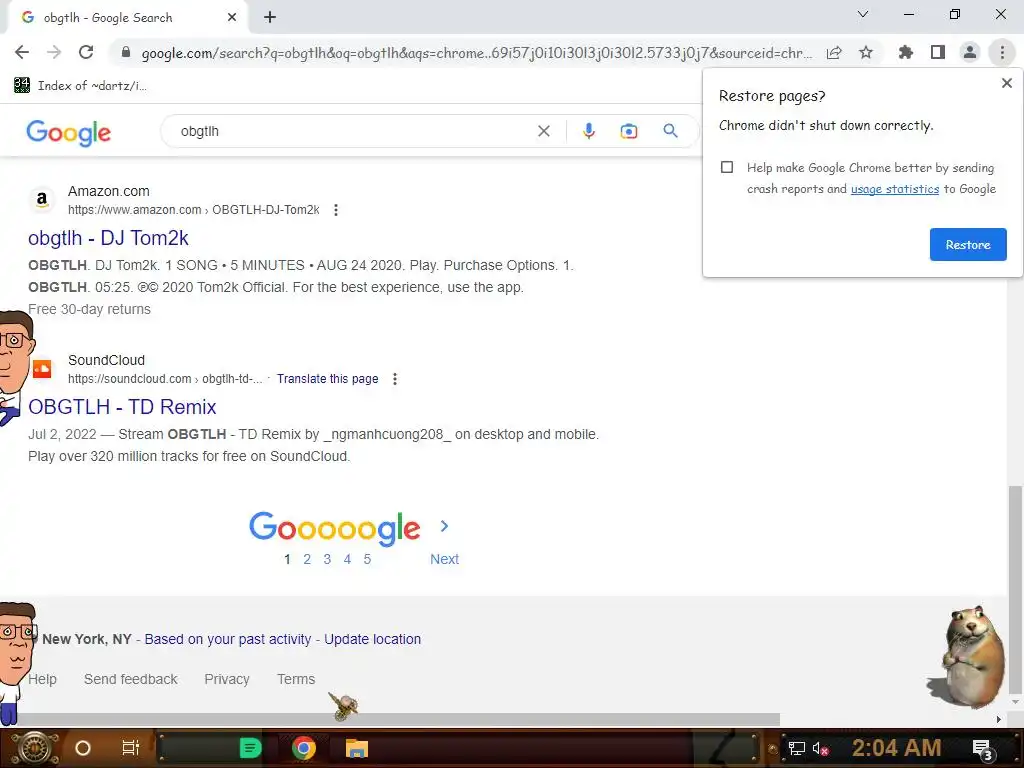Open the Chrome profile avatar

(970, 52)
